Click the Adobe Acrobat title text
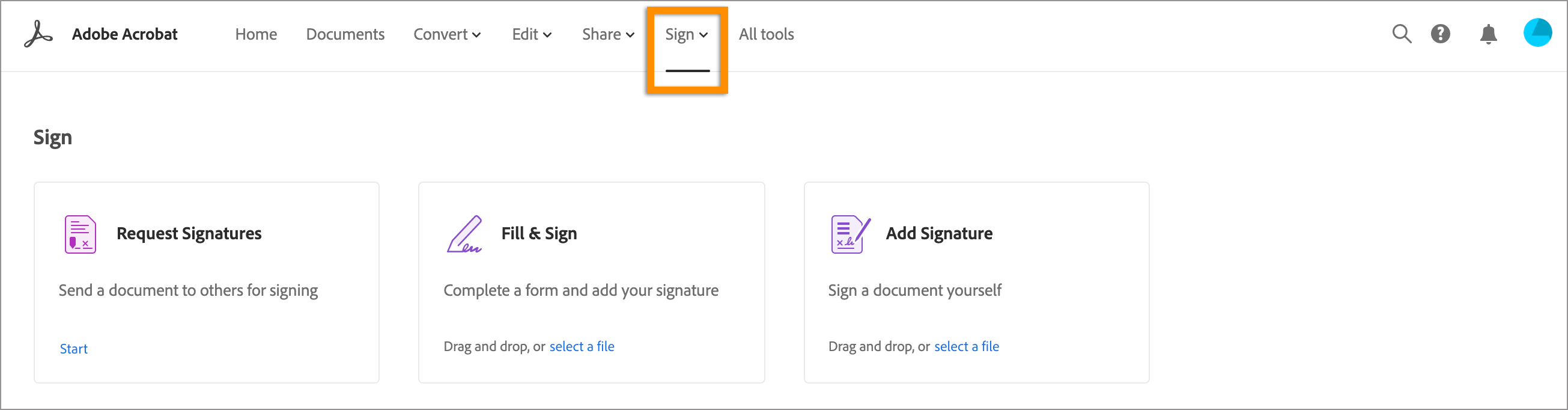This screenshot has height=410, width=1568. point(125,35)
